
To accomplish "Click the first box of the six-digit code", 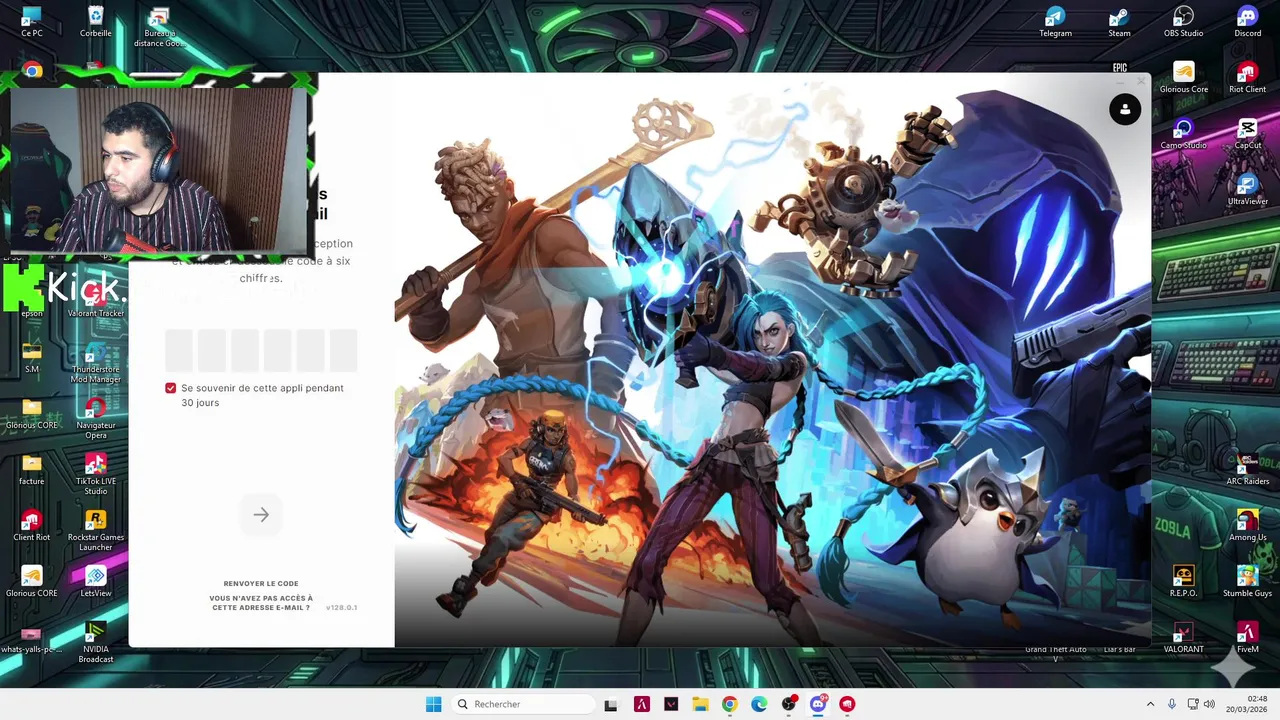I will [179, 351].
